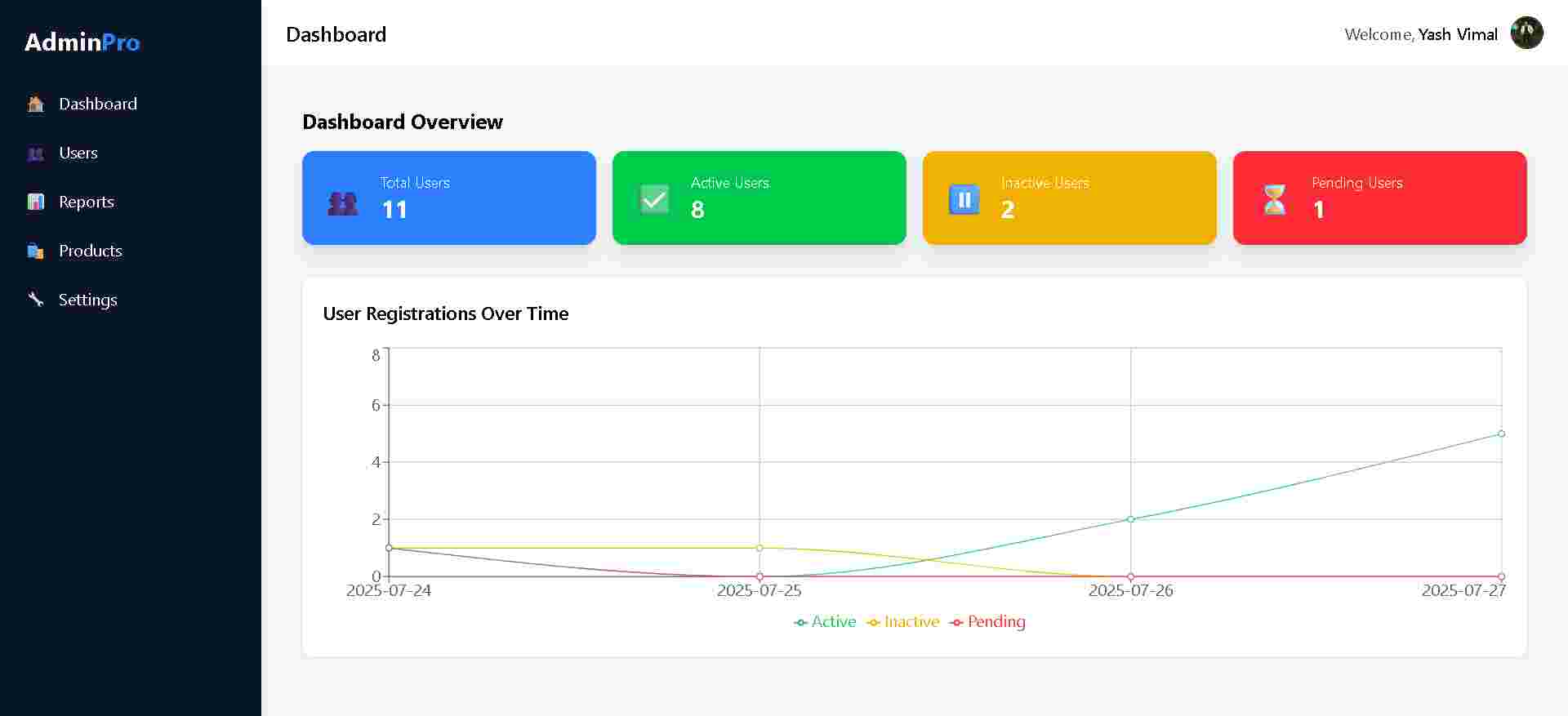
Task: Click the shopping bags icon beside Products
Action: point(36,251)
